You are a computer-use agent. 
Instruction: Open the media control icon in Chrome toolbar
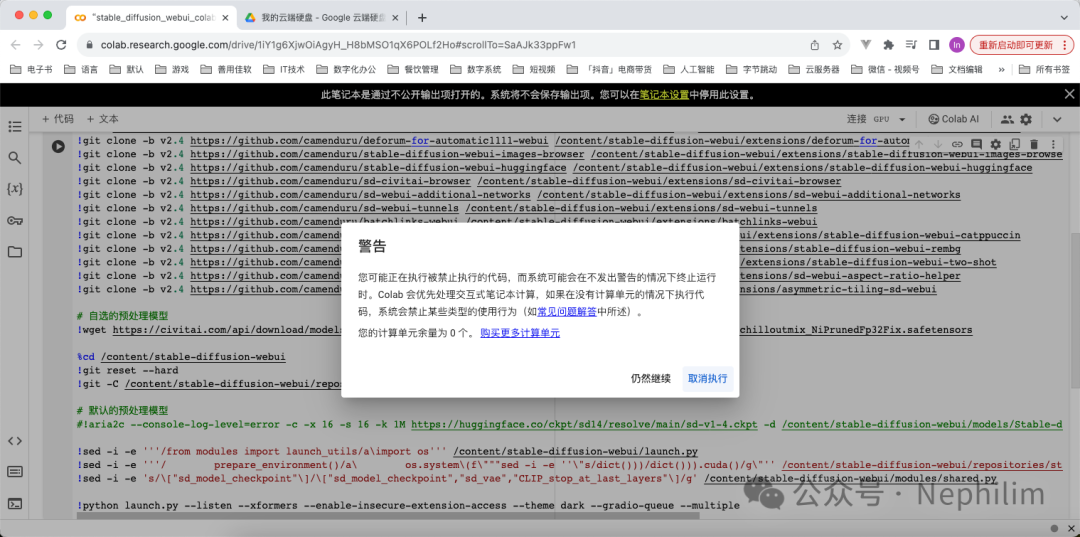click(x=911, y=45)
